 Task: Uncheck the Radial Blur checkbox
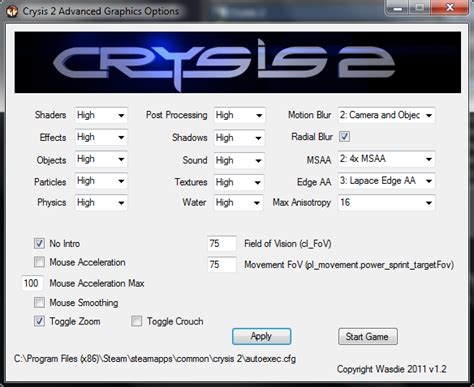[x=344, y=136]
